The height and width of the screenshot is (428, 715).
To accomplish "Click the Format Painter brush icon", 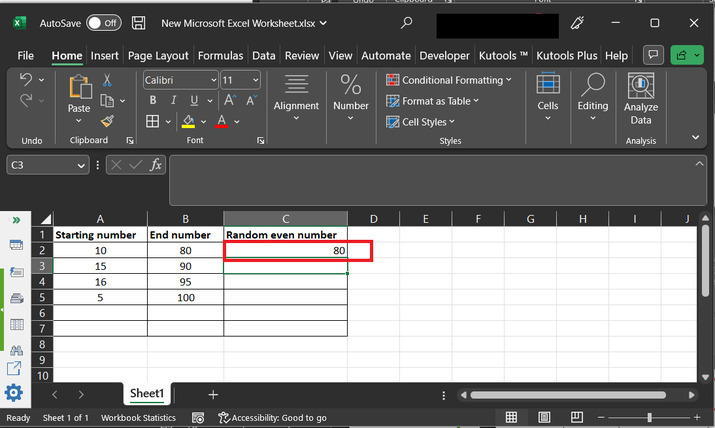I will [107, 121].
